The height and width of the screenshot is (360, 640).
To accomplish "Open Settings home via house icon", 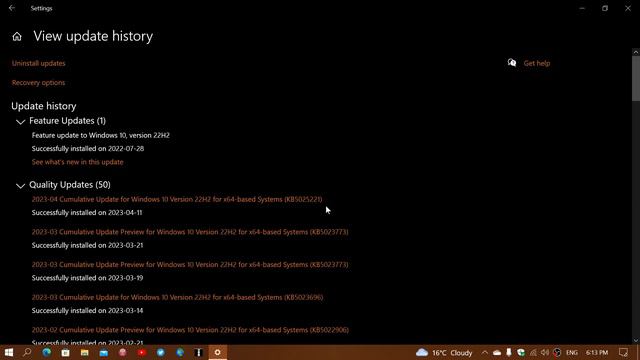I will point(17,36).
